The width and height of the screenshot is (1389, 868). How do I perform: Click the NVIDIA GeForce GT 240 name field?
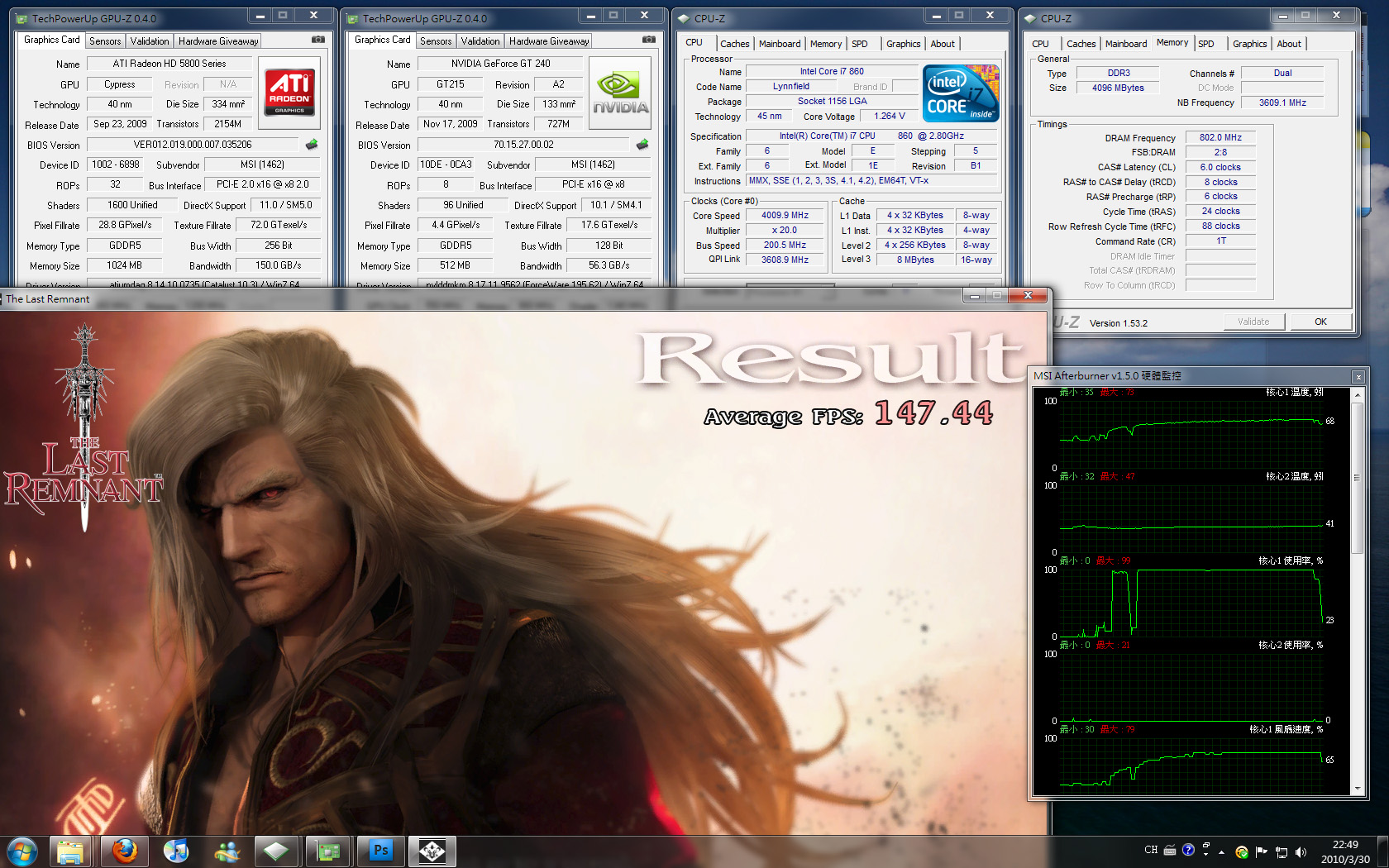(x=500, y=64)
